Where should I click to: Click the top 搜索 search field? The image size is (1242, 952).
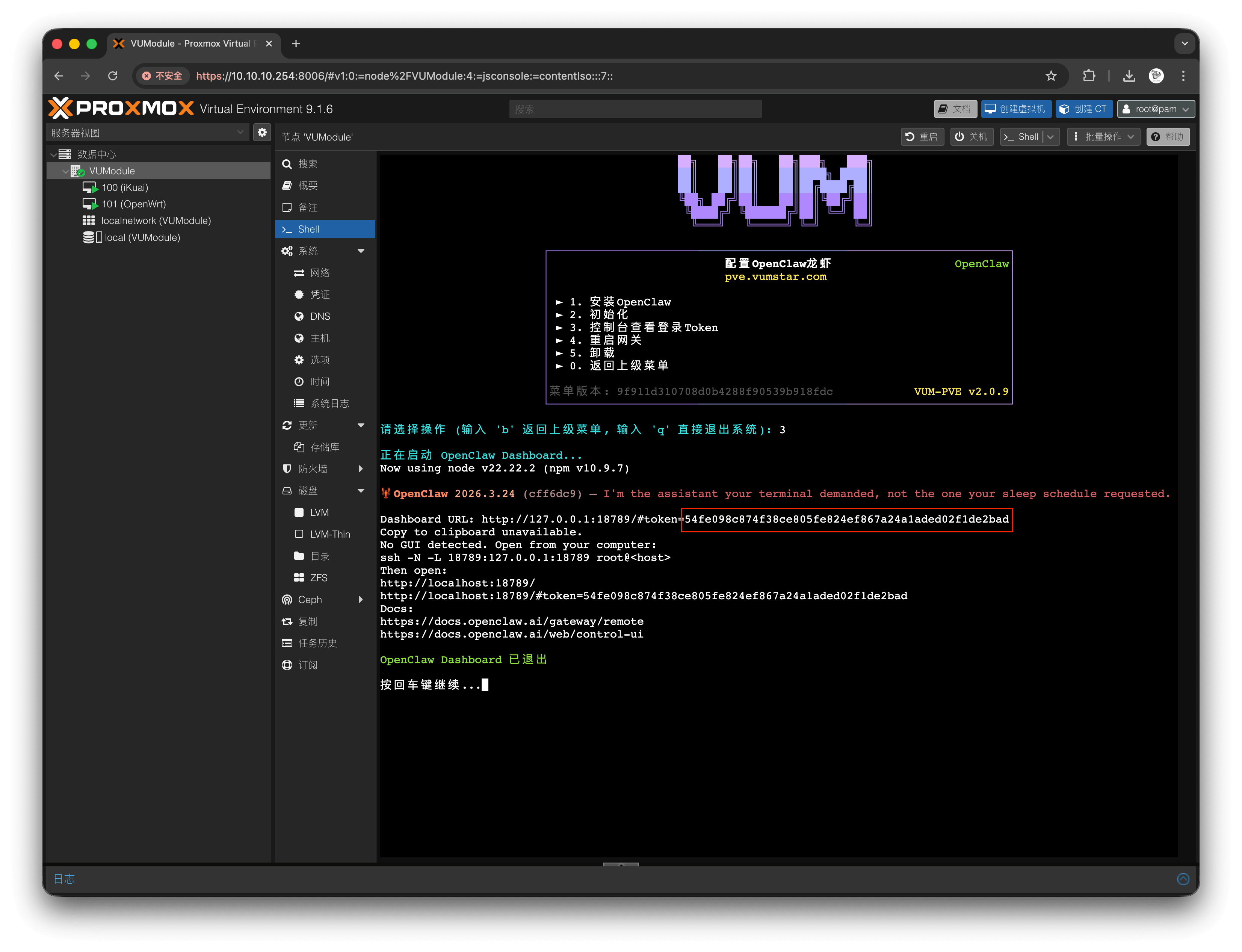click(x=635, y=109)
